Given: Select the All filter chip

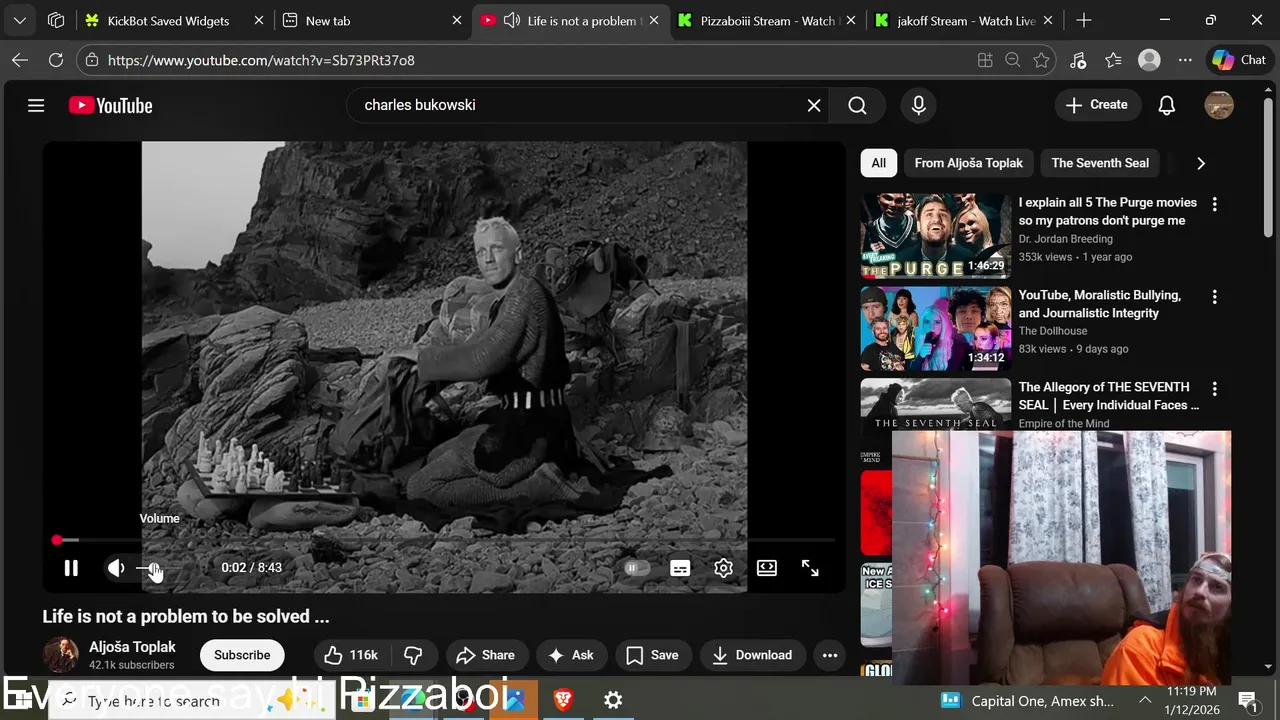Looking at the screenshot, I should (x=878, y=163).
